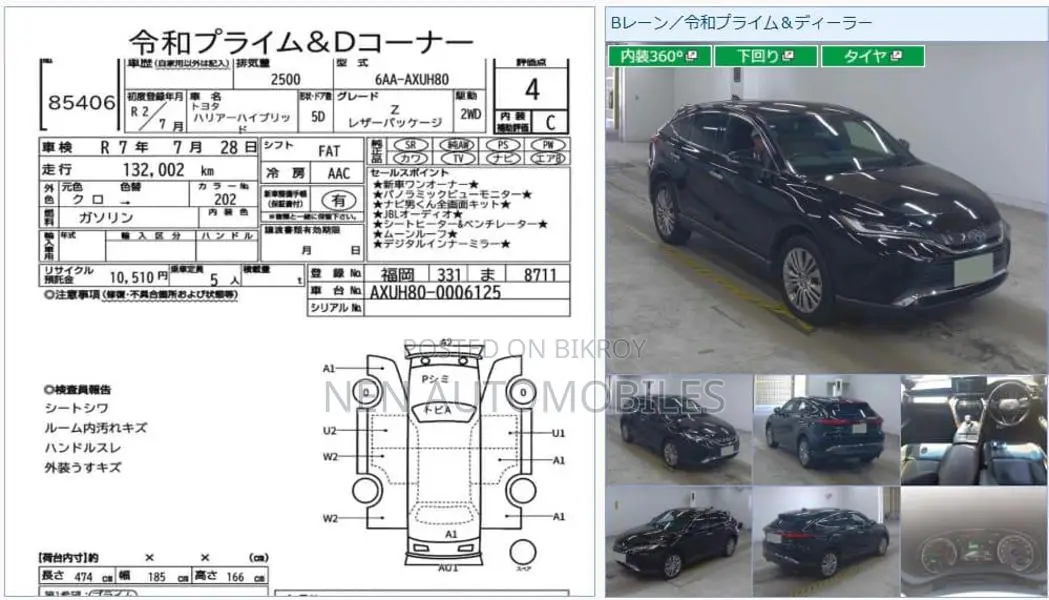
Task: Click the air conditioning value AAC
Action: (339, 174)
